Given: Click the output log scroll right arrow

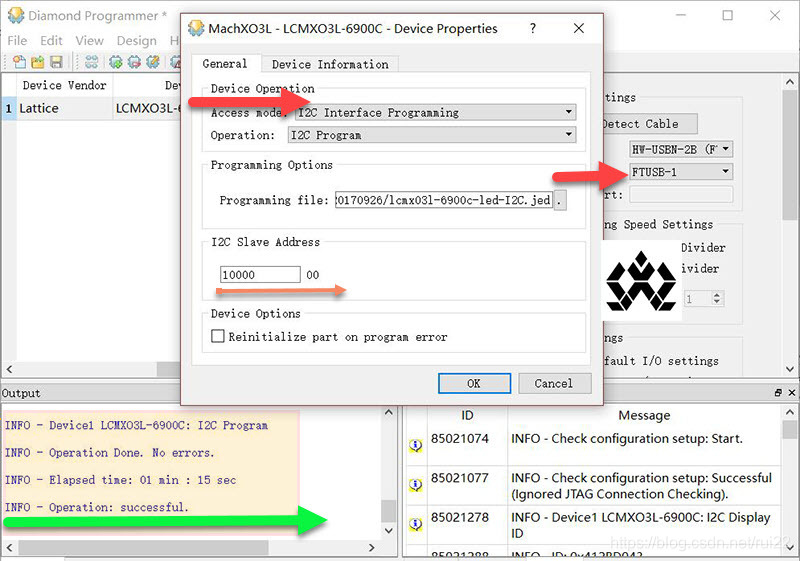Looking at the screenshot, I should pos(371,548).
